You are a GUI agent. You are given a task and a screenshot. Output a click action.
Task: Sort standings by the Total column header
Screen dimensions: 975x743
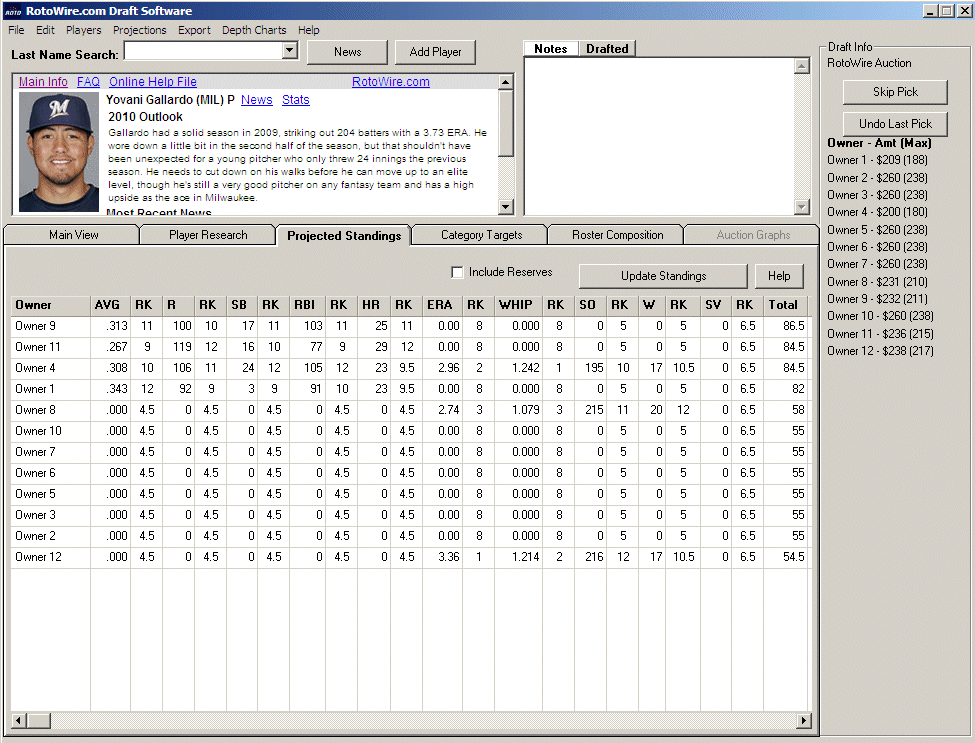pos(785,305)
